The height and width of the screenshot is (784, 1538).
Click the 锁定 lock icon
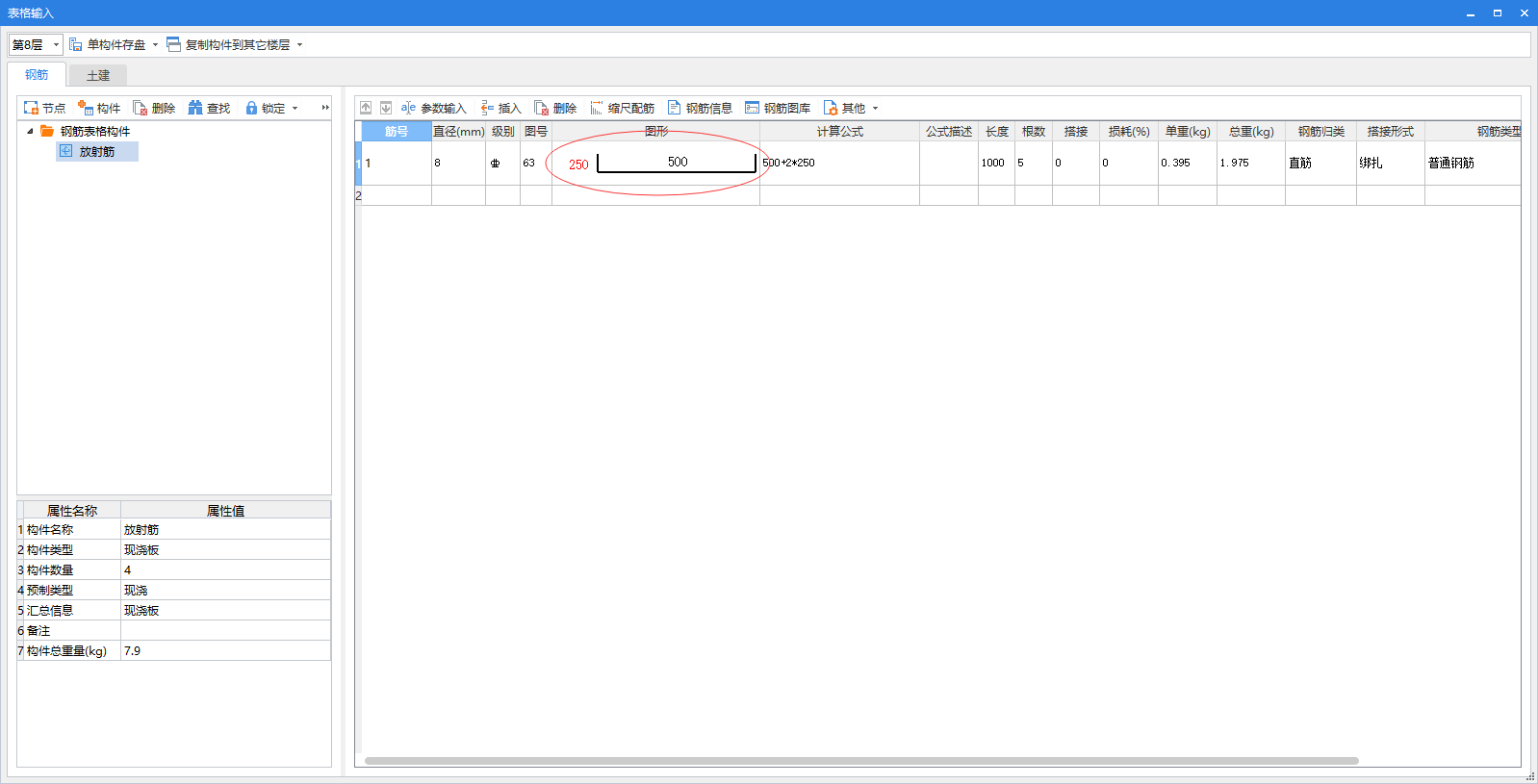[251, 109]
